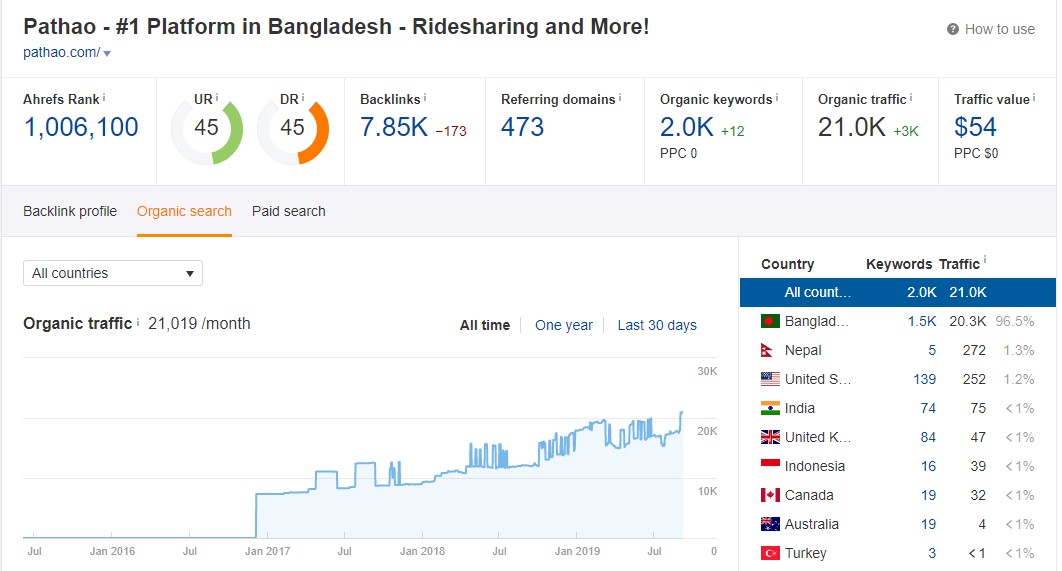1062x571 pixels.
Task: Click the Country column header
Action: (x=788, y=264)
